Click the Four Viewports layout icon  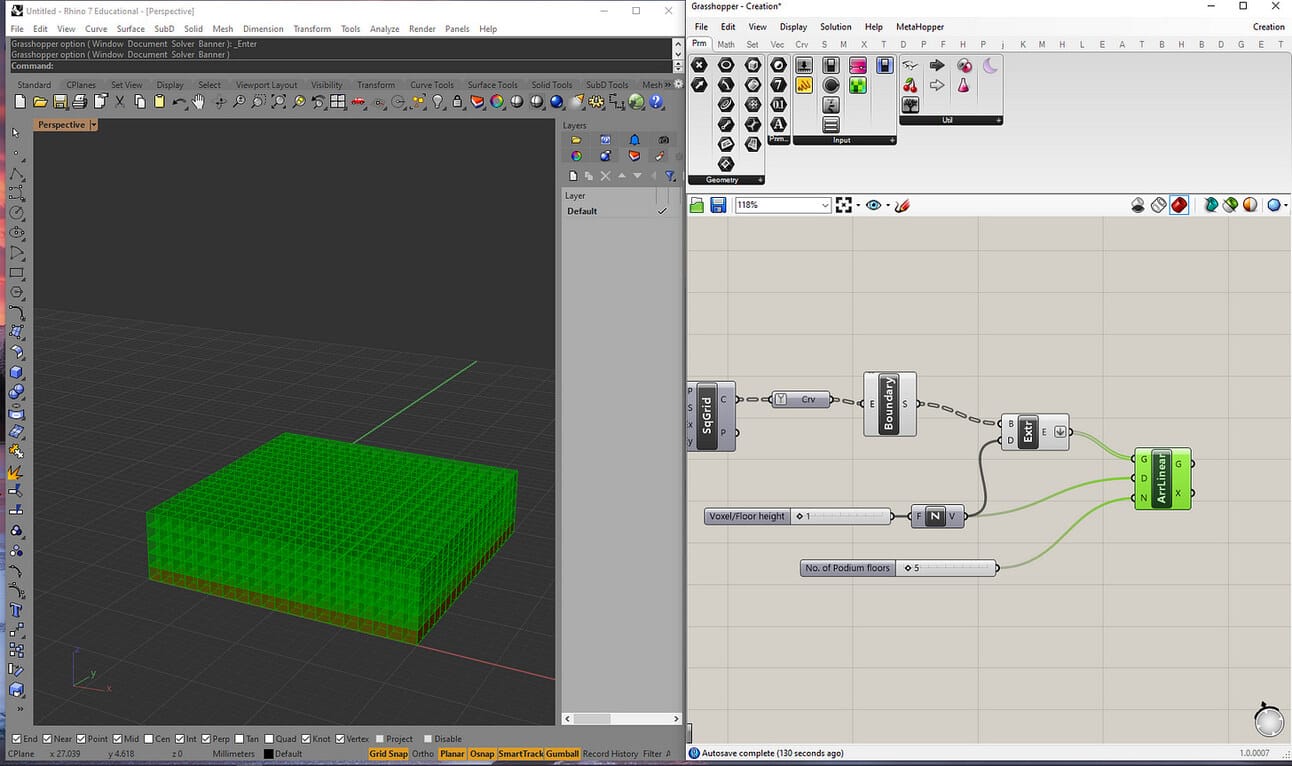(338, 102)
